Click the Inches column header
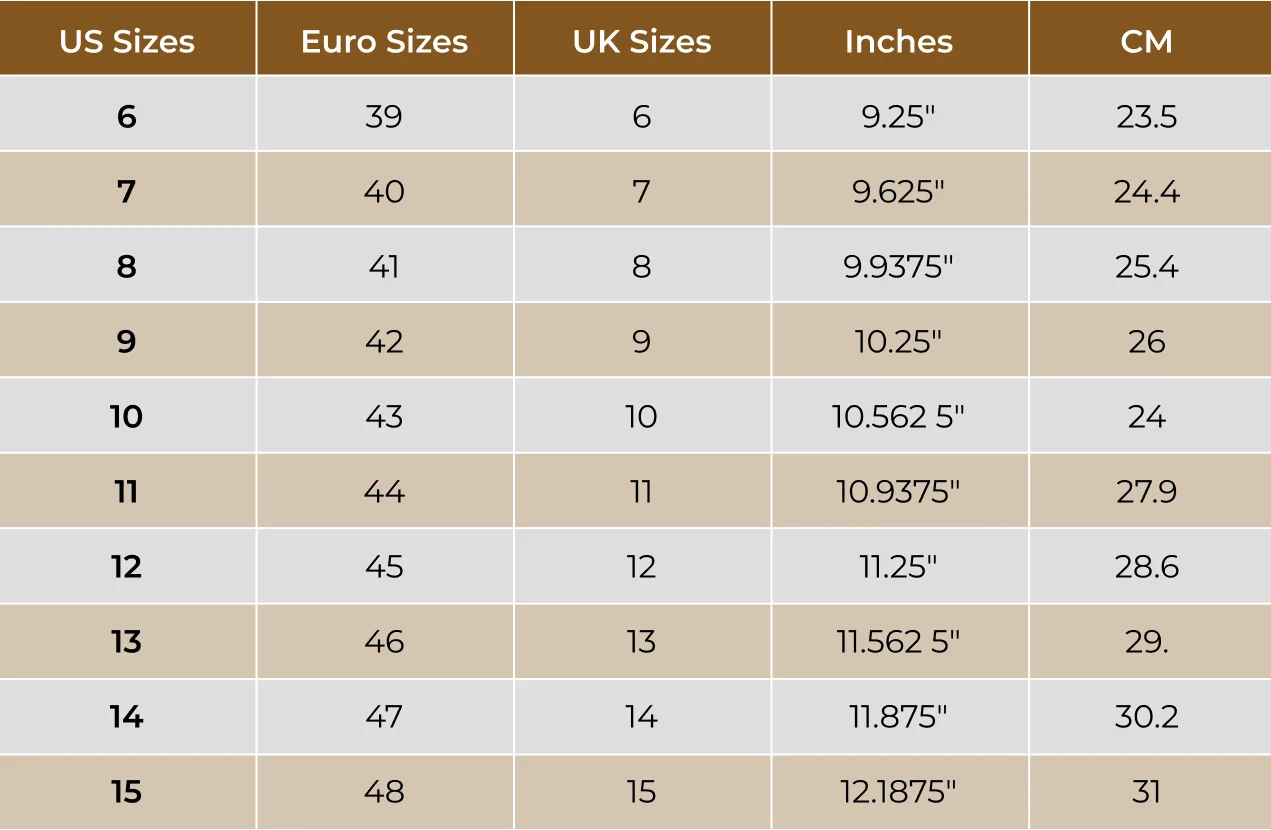The image size is (1271, 830). (899, 41)
